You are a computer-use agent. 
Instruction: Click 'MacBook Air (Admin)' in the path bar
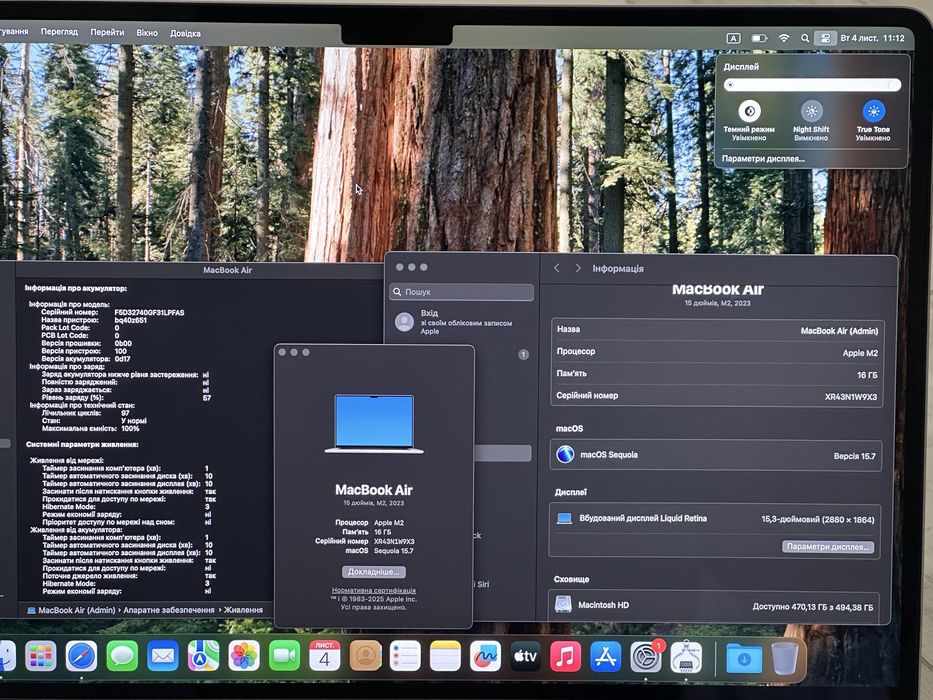pos(71,610)
